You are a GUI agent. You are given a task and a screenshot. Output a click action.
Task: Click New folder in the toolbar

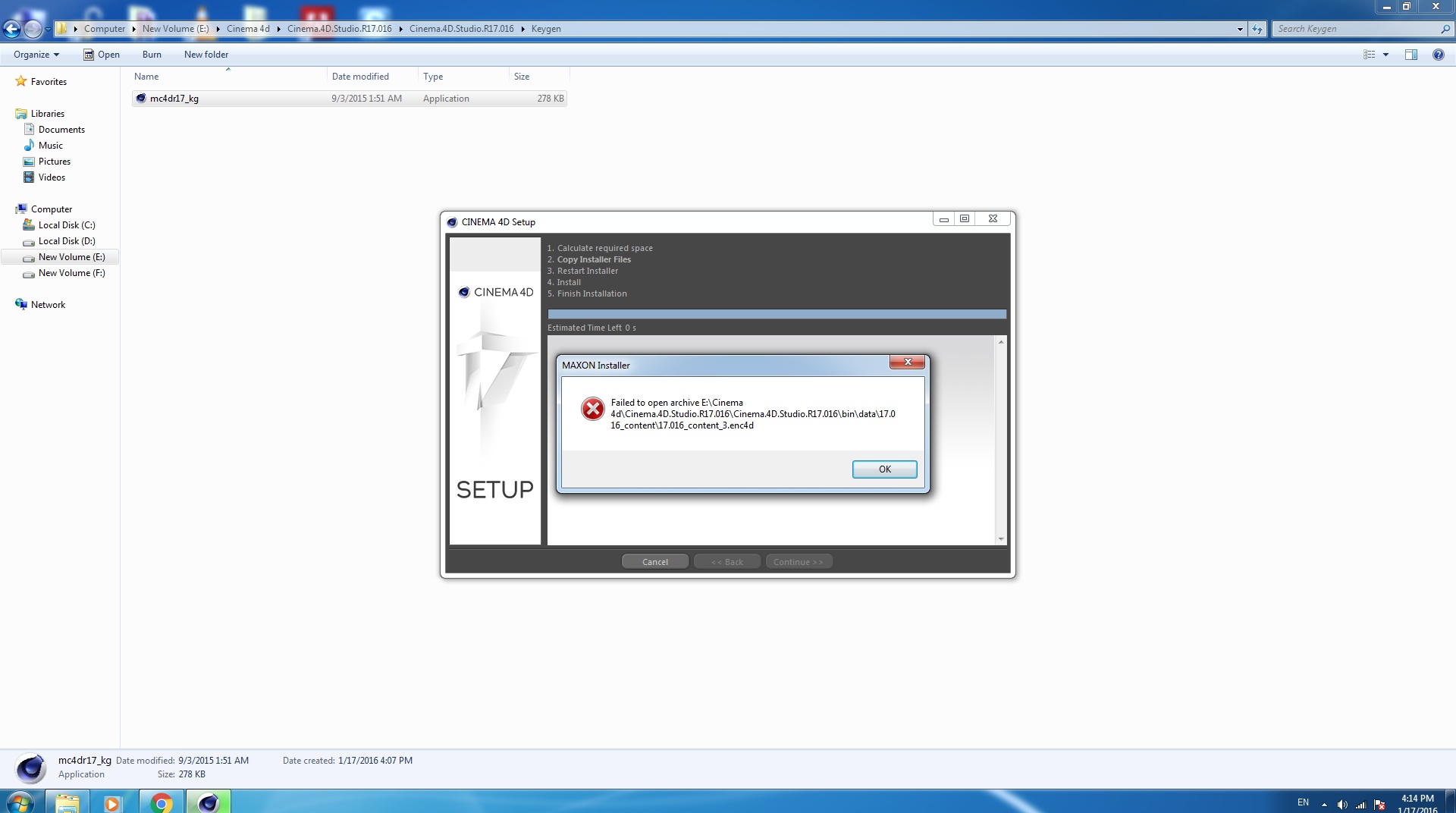[206, 55]
